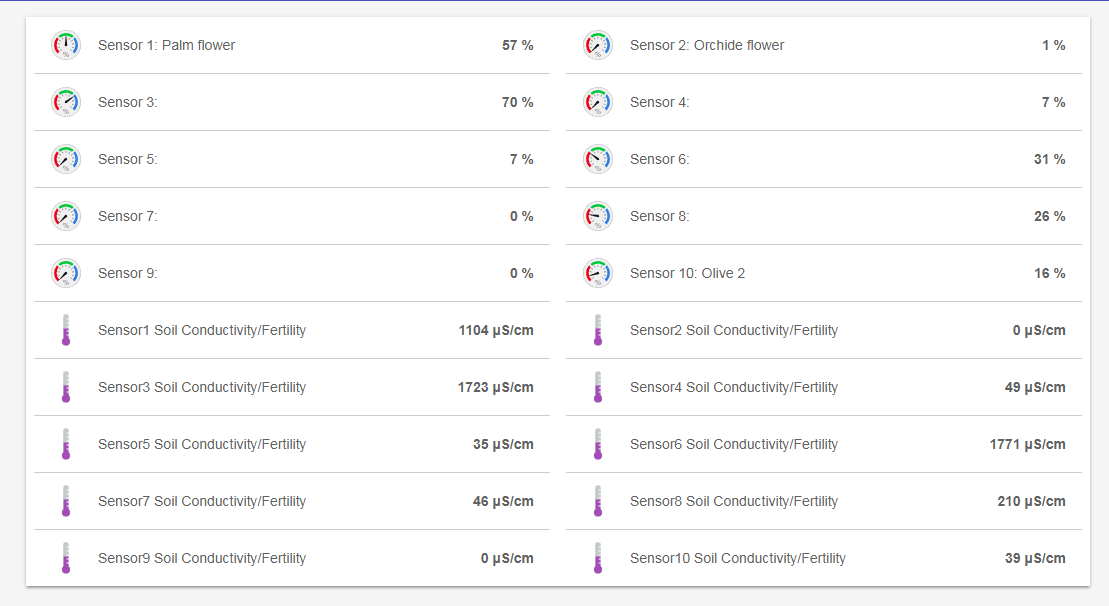Click the 1723 µS/cm conductivity value
This screenshot has width=1109, height=606.
[x=495, y=387]
